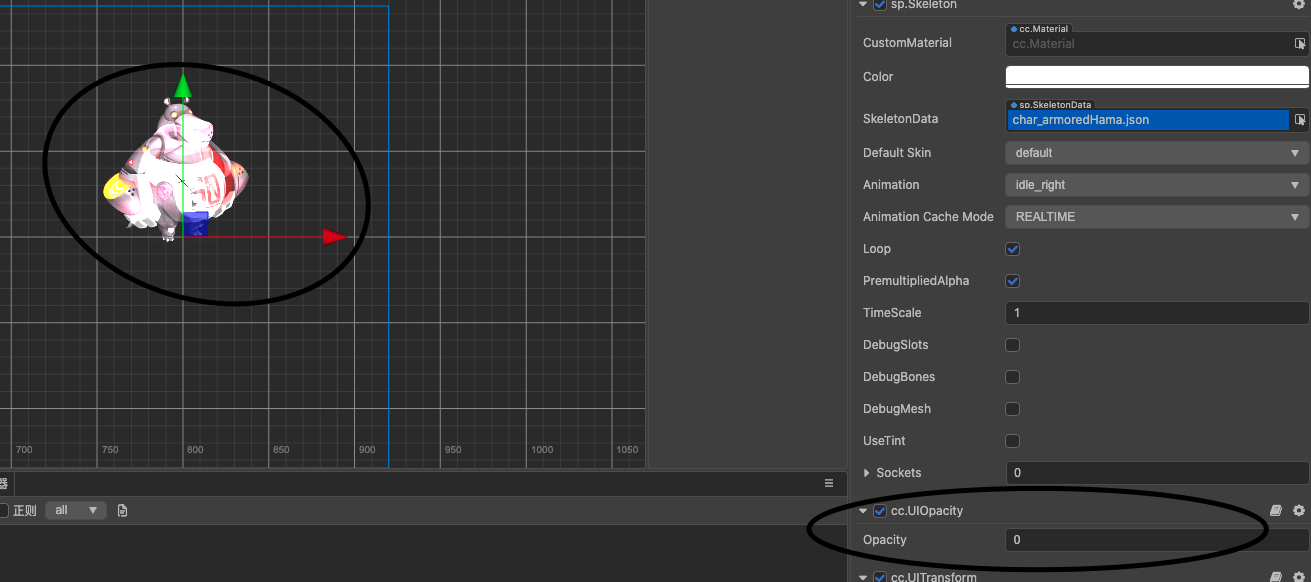Image resolution: width=1311 pixels, height=582 pixels.
Task: Click green Y-axis gizmo arrow
Action: [182, 86]
